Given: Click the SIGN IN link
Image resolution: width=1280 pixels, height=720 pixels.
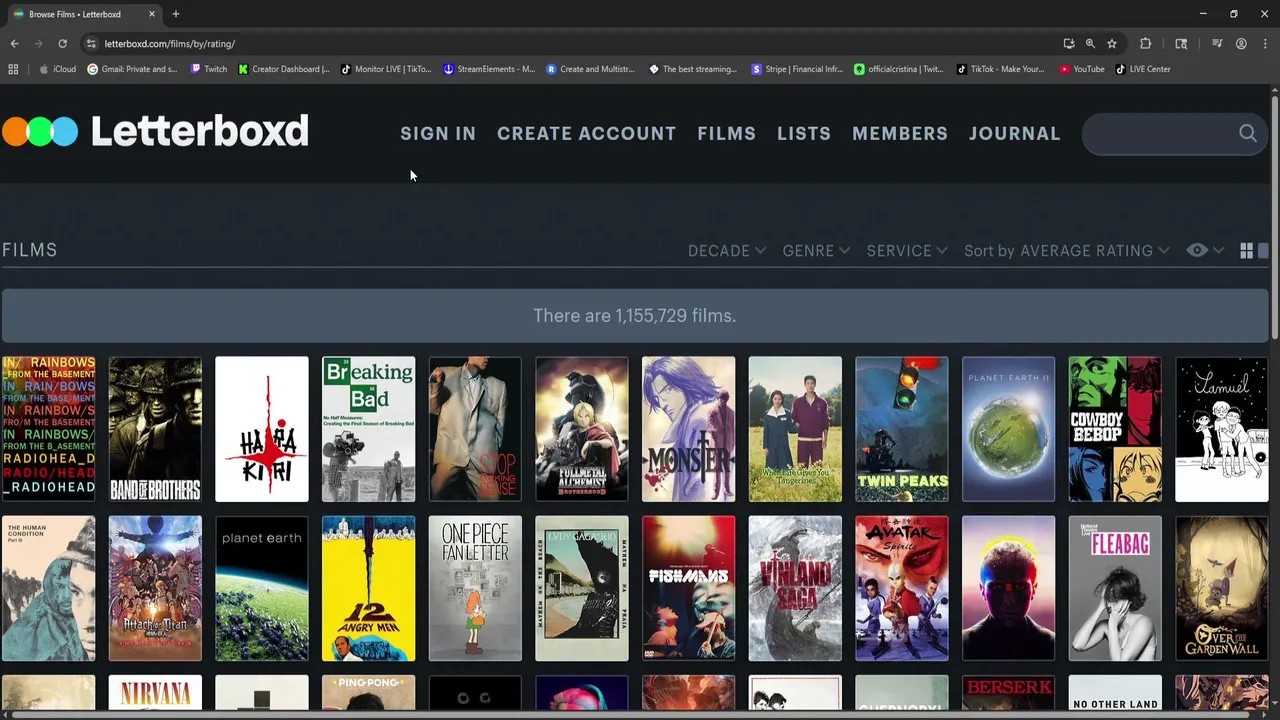Looking at the screenshot, I should [438, 133].
